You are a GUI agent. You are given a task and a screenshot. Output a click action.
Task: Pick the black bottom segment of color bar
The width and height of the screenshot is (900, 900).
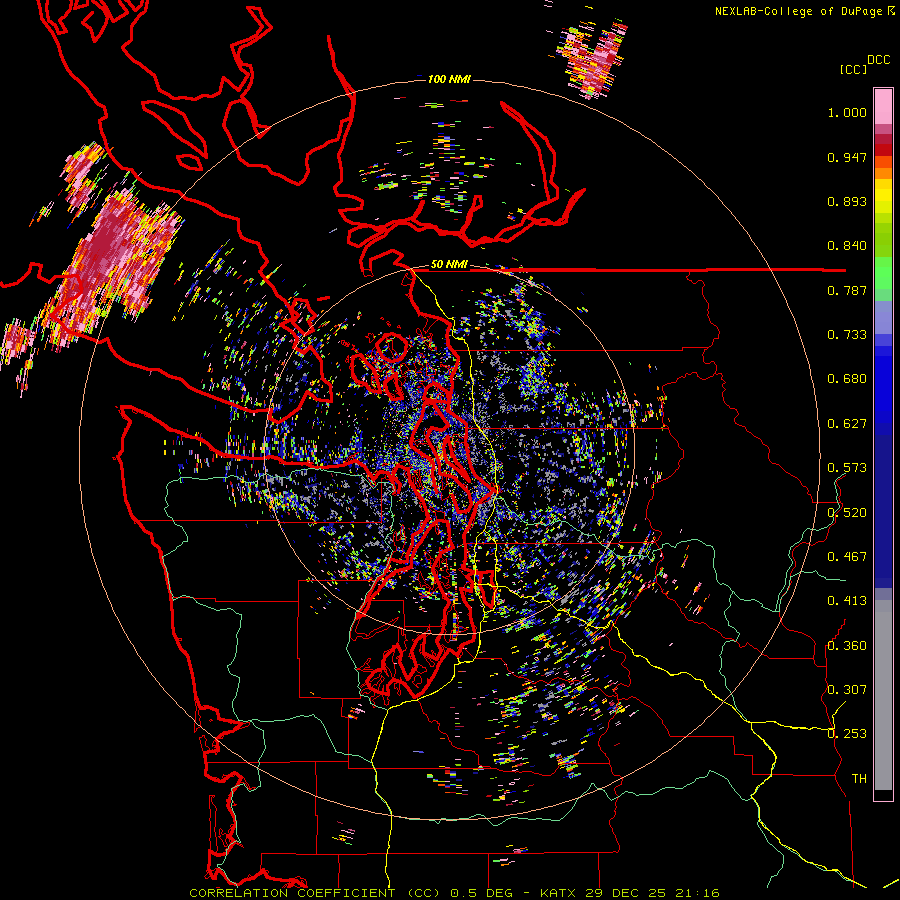point(883,794)
